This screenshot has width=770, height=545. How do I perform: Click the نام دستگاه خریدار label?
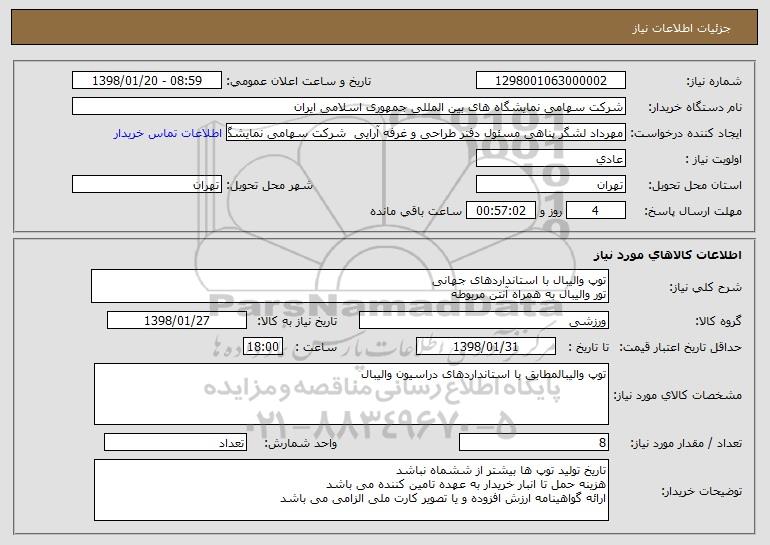coord(695,108)
